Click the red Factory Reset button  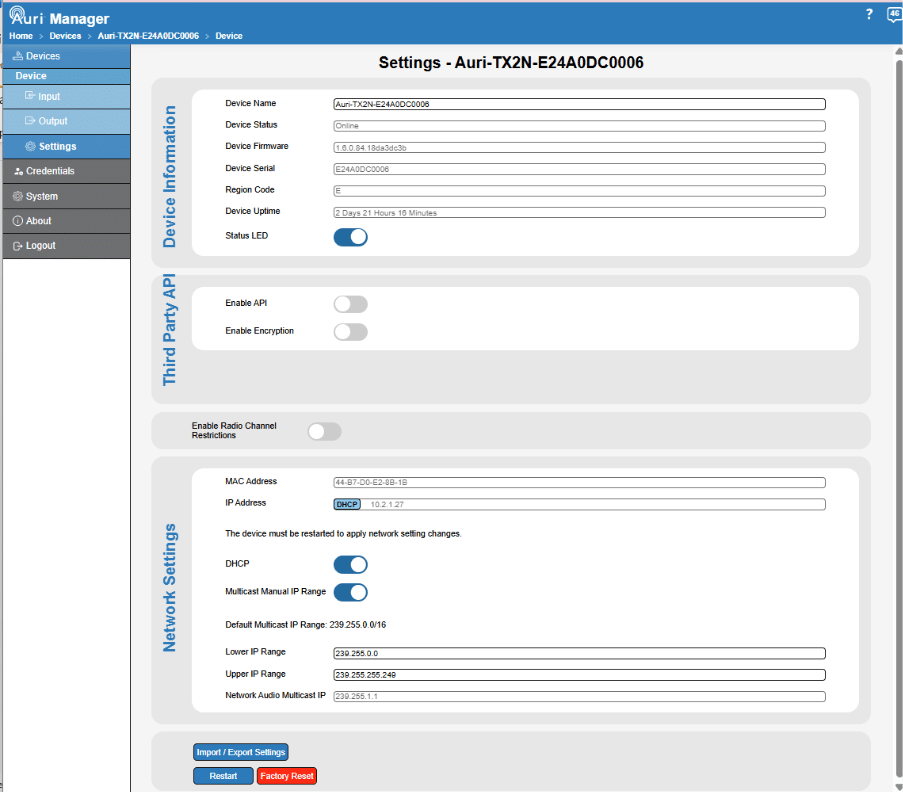287,776
